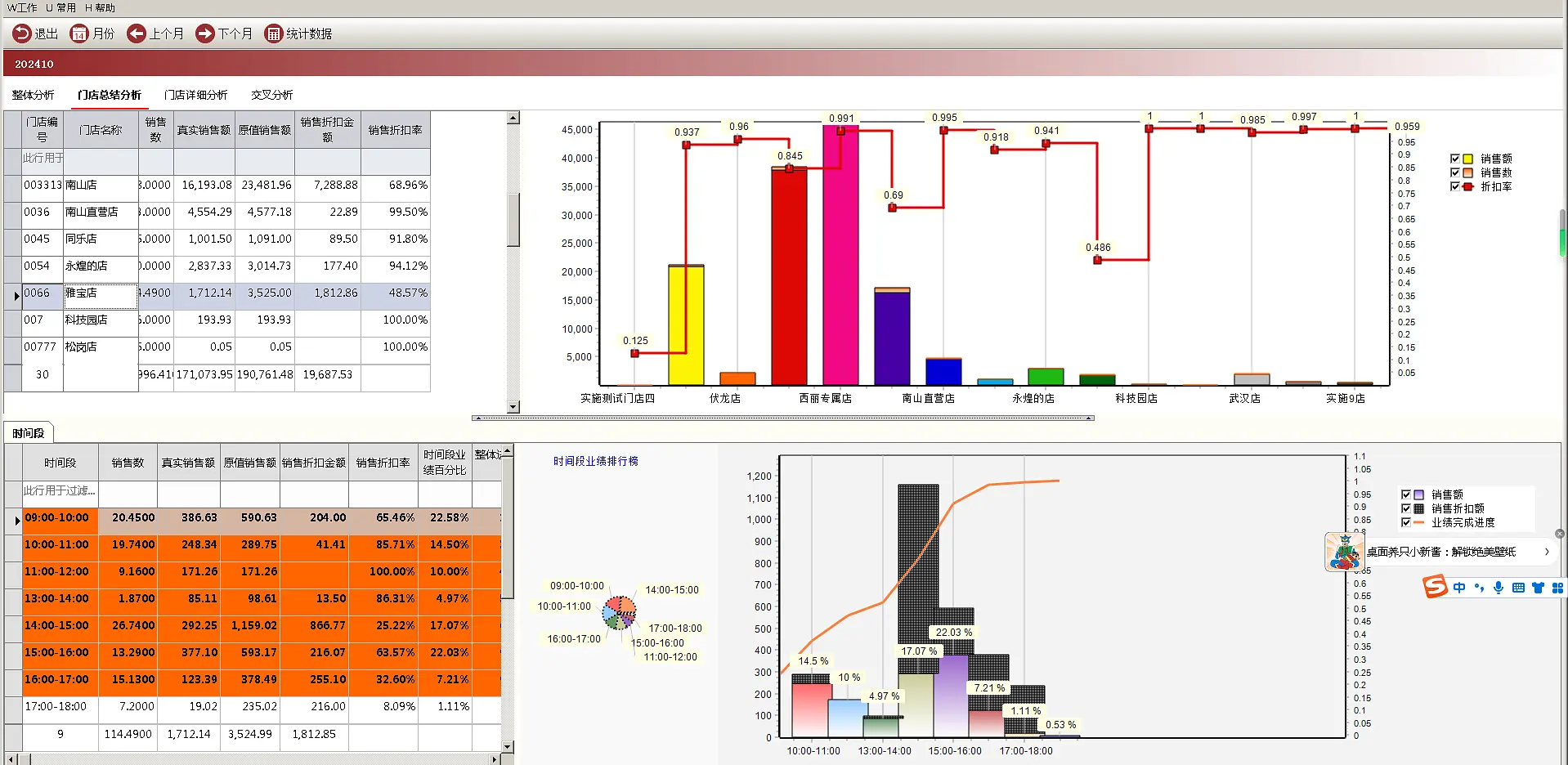The height and width of the screenshot is (765, 1568).
Task: Click the cartoon mascot popup thumbnail
Action: (x=1343, y=552)
